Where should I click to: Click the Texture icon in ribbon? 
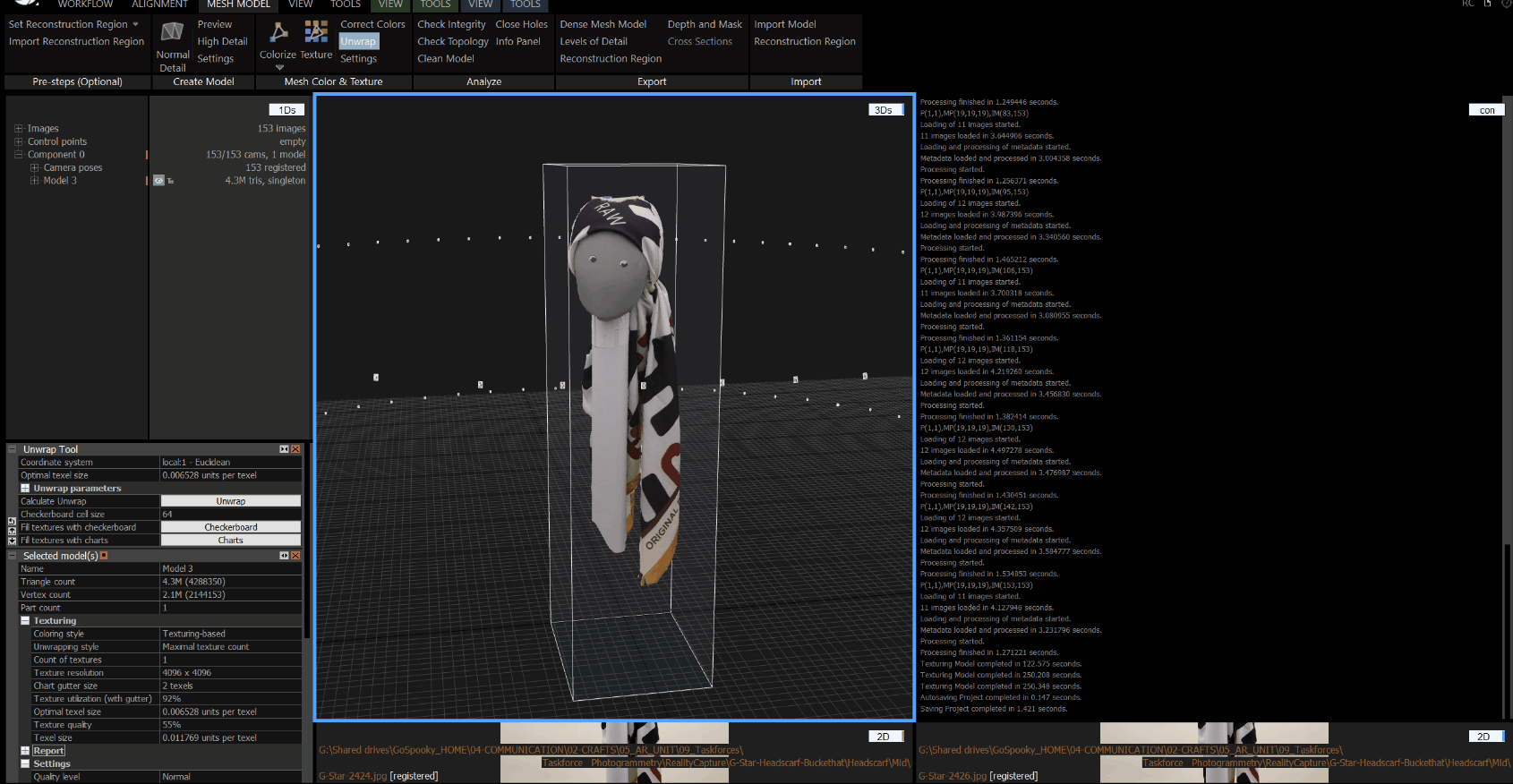point(316,32)
